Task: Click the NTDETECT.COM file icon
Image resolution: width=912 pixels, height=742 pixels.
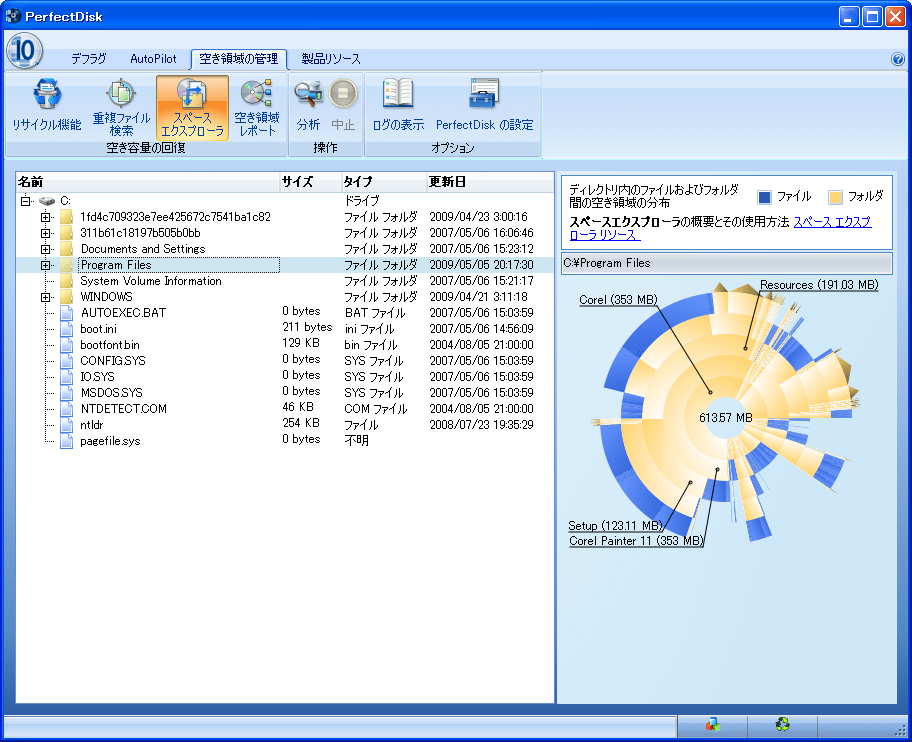Action: point(66,409)
